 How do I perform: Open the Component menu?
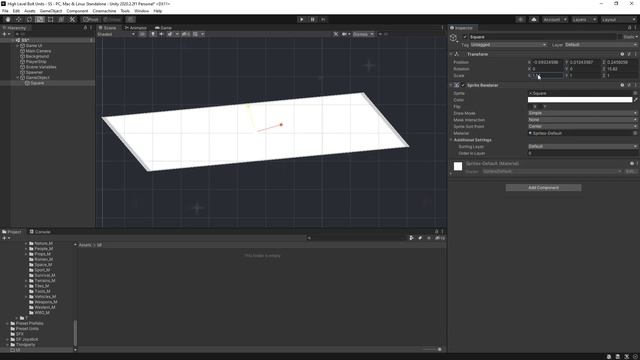click(77, 11)
